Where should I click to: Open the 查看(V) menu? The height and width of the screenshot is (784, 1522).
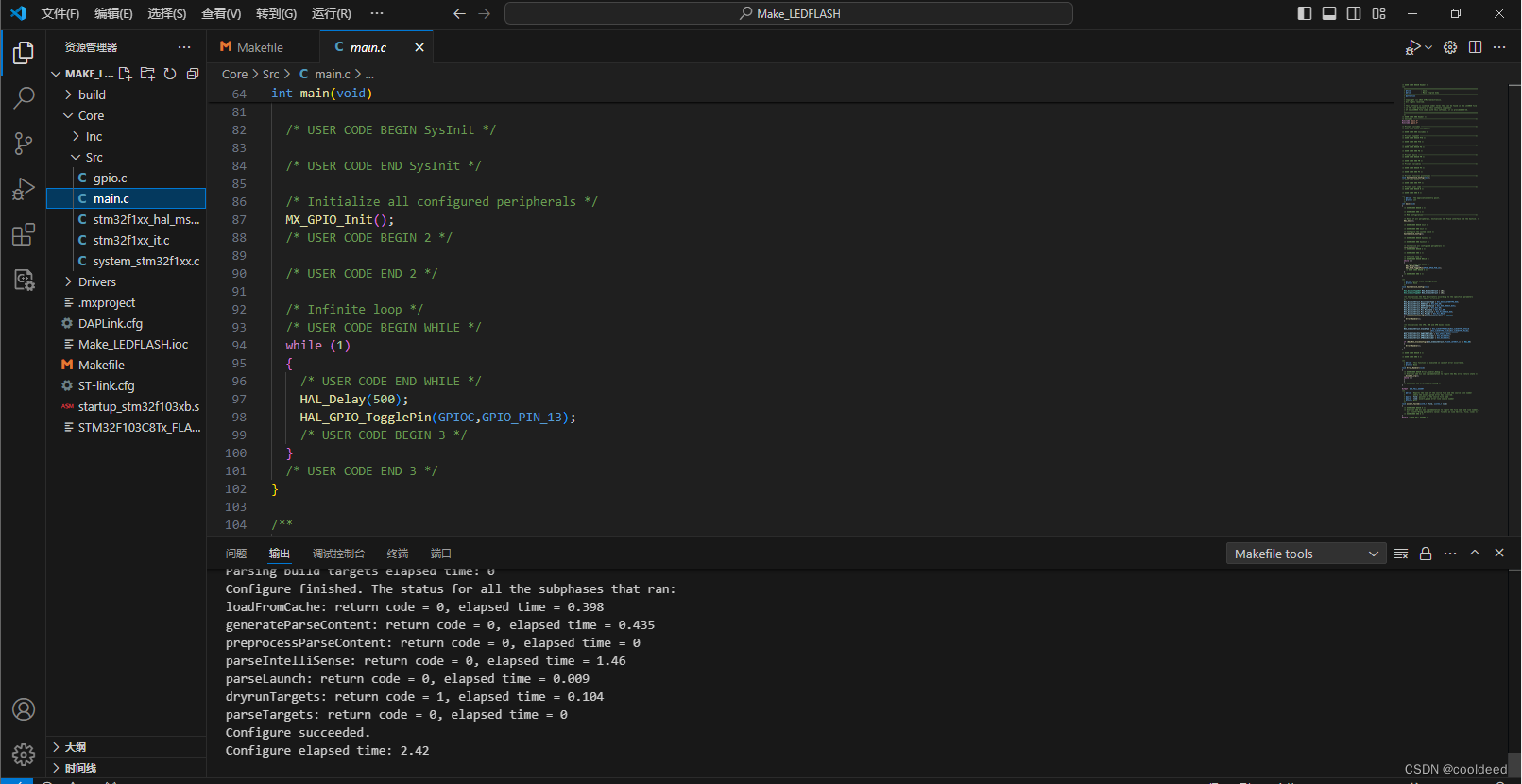click(221, 13)
